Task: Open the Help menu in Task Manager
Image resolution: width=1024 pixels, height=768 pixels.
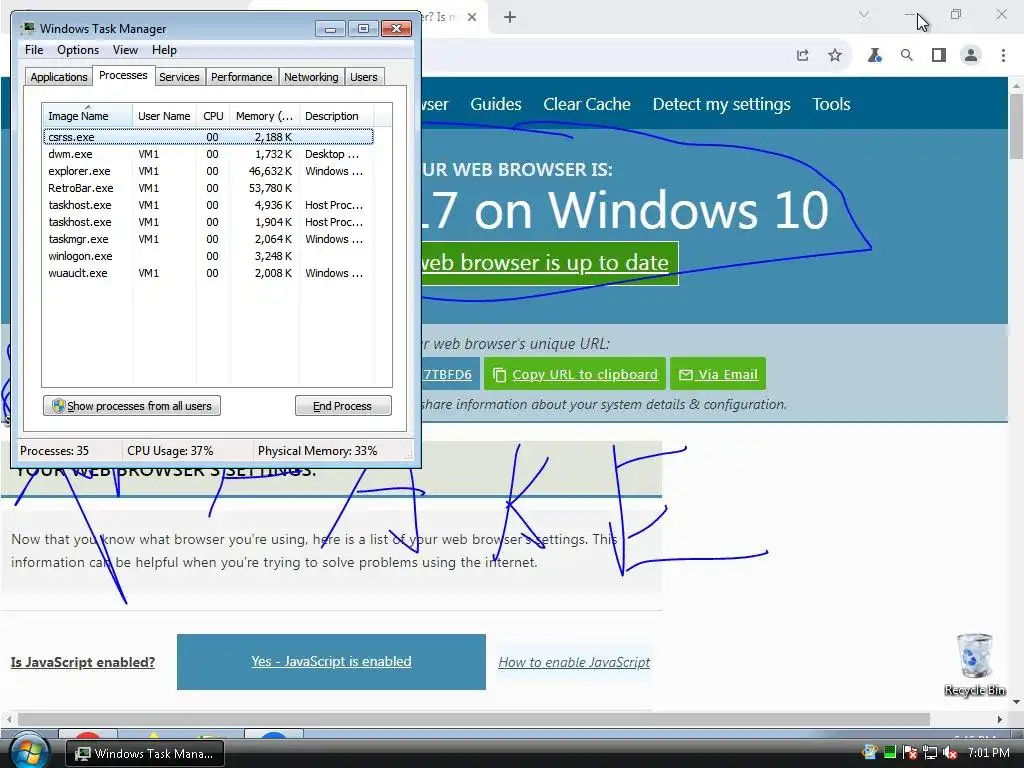Action: point(164,50)
